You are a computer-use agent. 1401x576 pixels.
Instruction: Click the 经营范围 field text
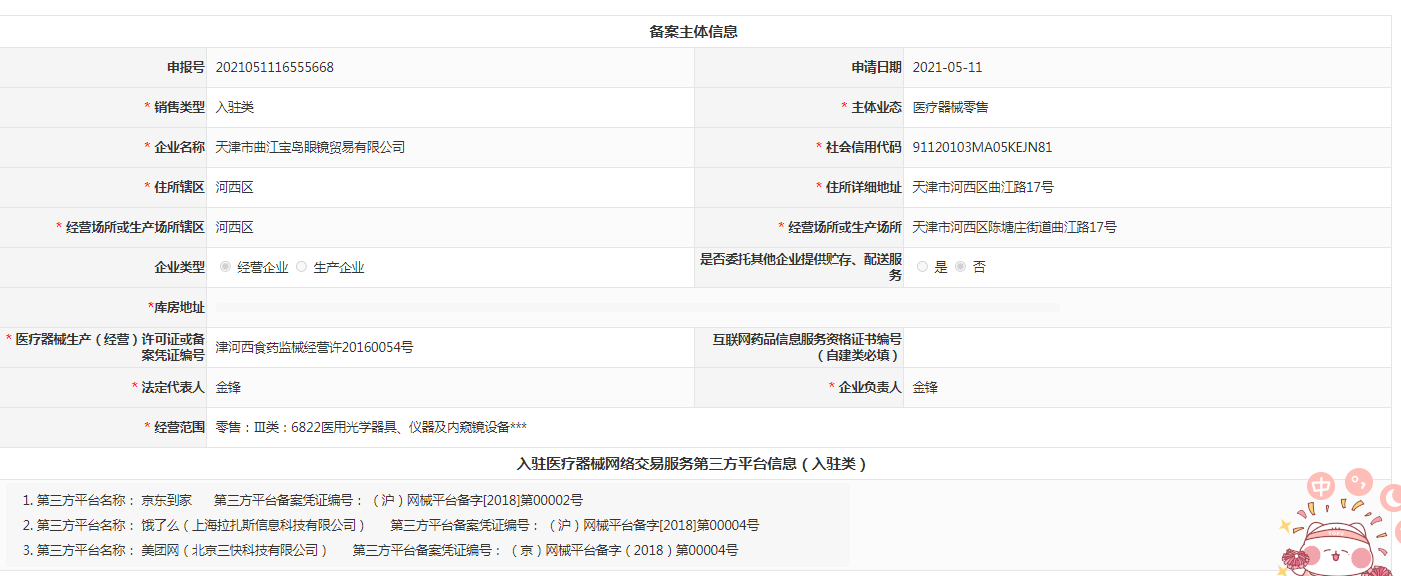pos(371,427)
